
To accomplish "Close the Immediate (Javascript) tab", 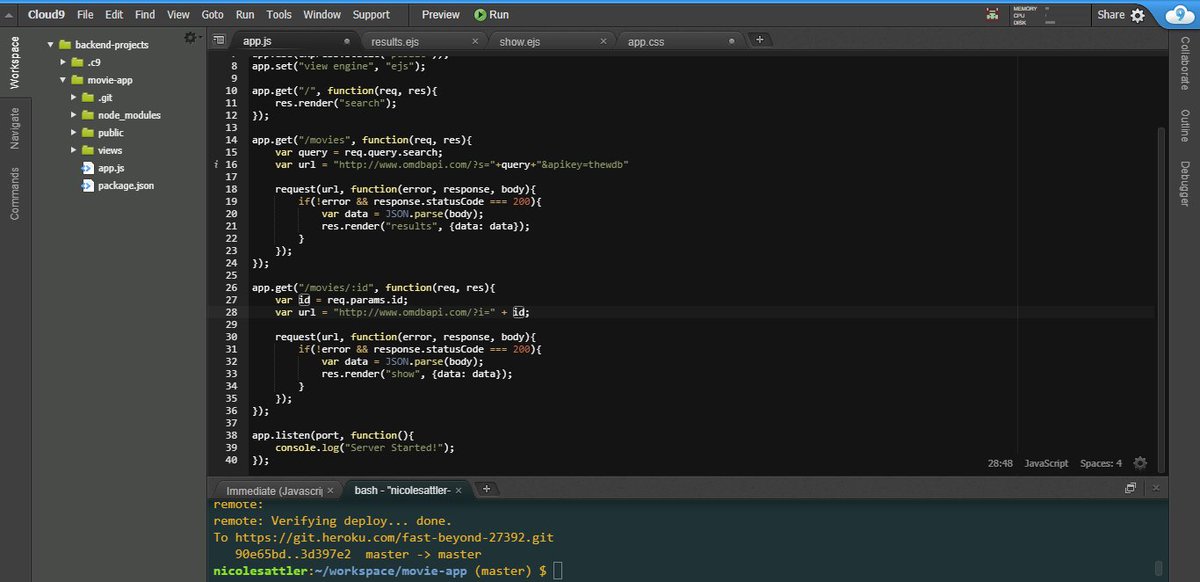I will 330,491.
